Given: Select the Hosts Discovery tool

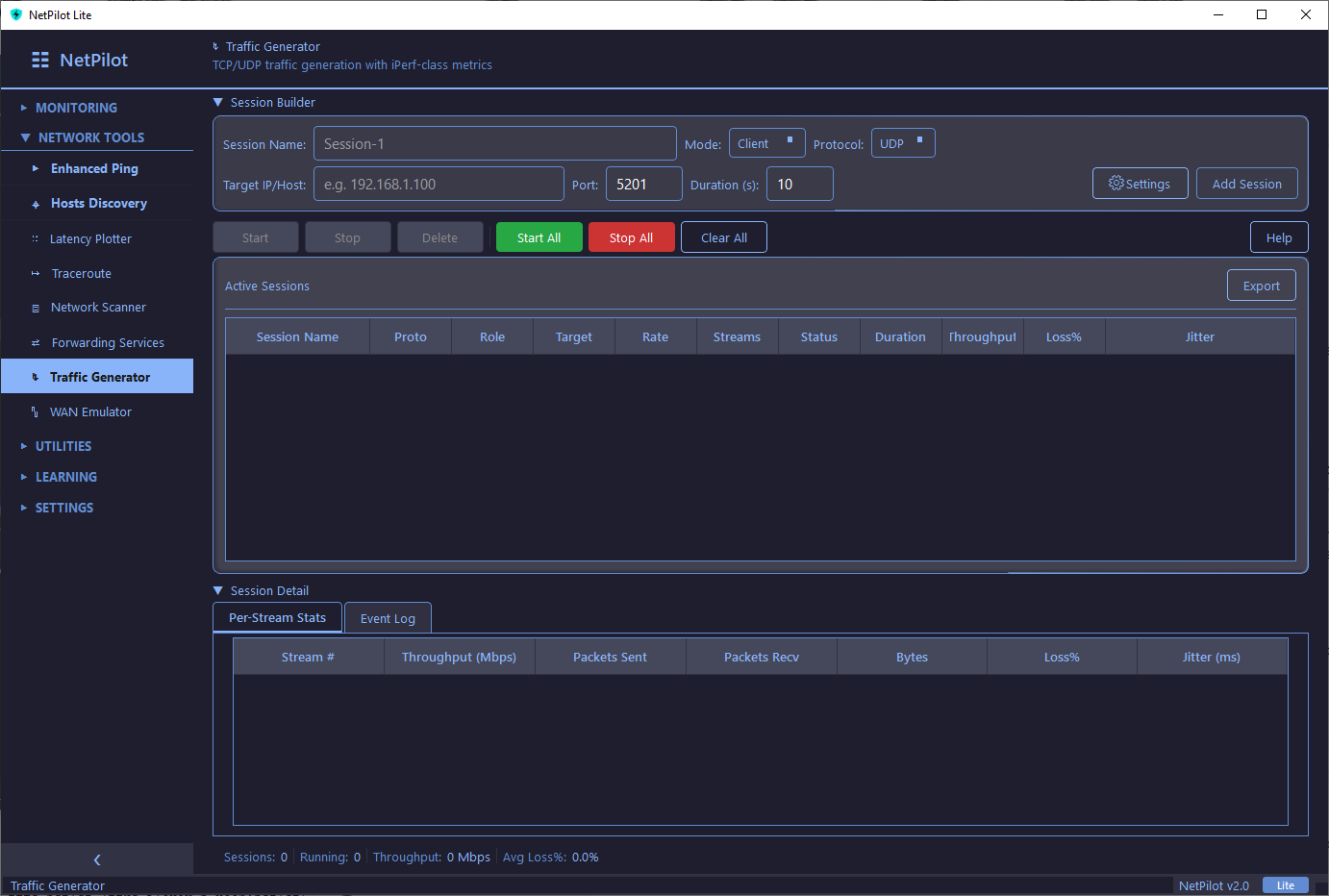Looking at the screenshot, I should click(x=99, y=203).
